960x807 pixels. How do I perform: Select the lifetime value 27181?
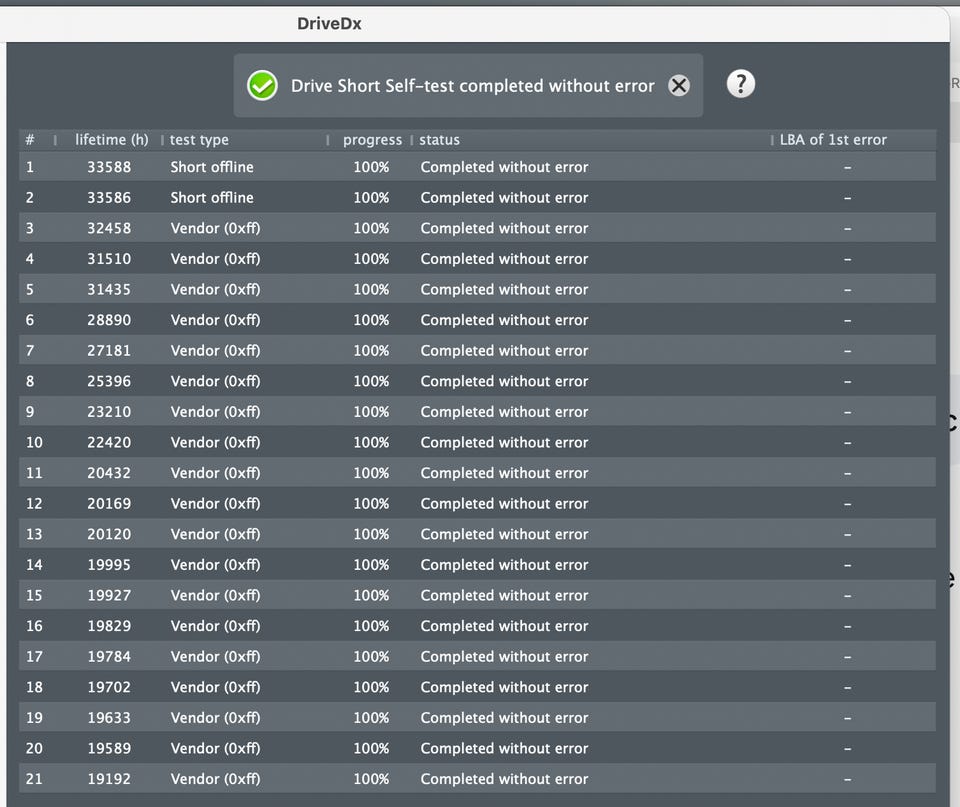point(109,351)
